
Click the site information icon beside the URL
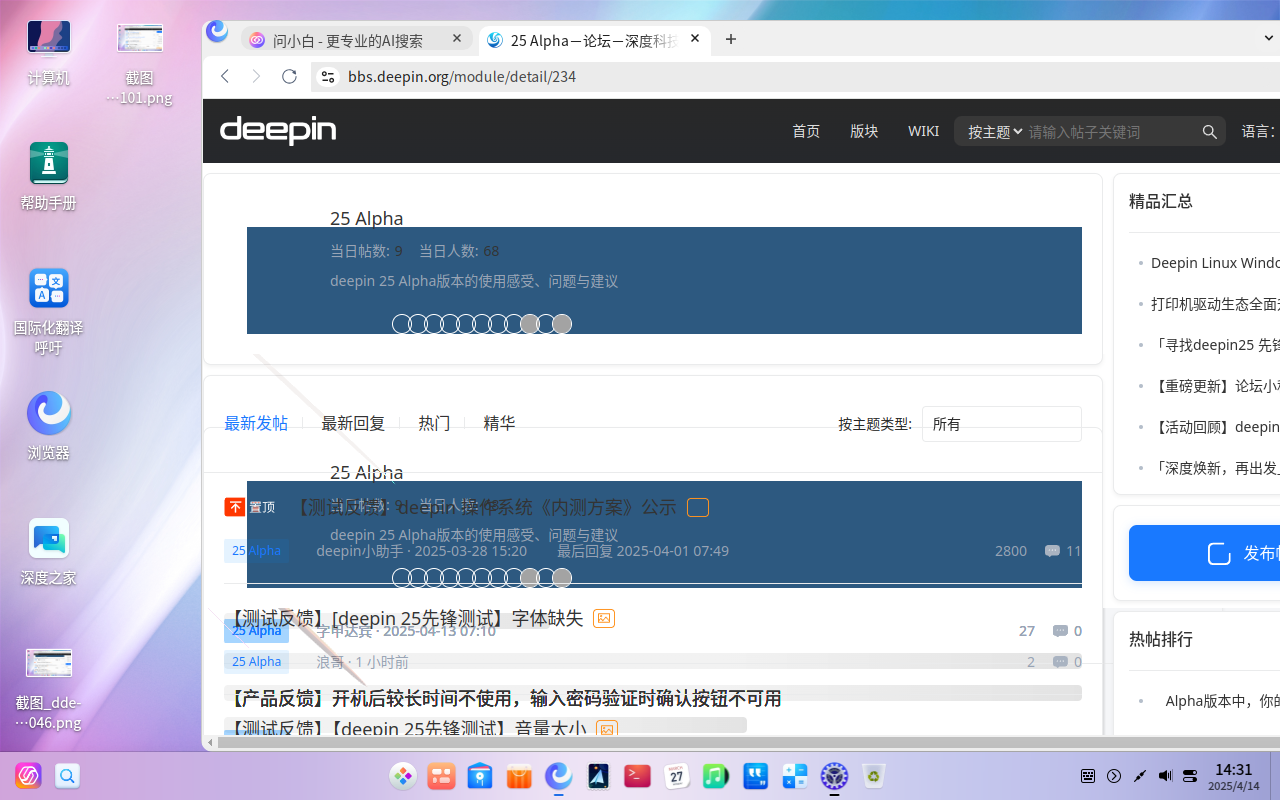coord(327,77)
